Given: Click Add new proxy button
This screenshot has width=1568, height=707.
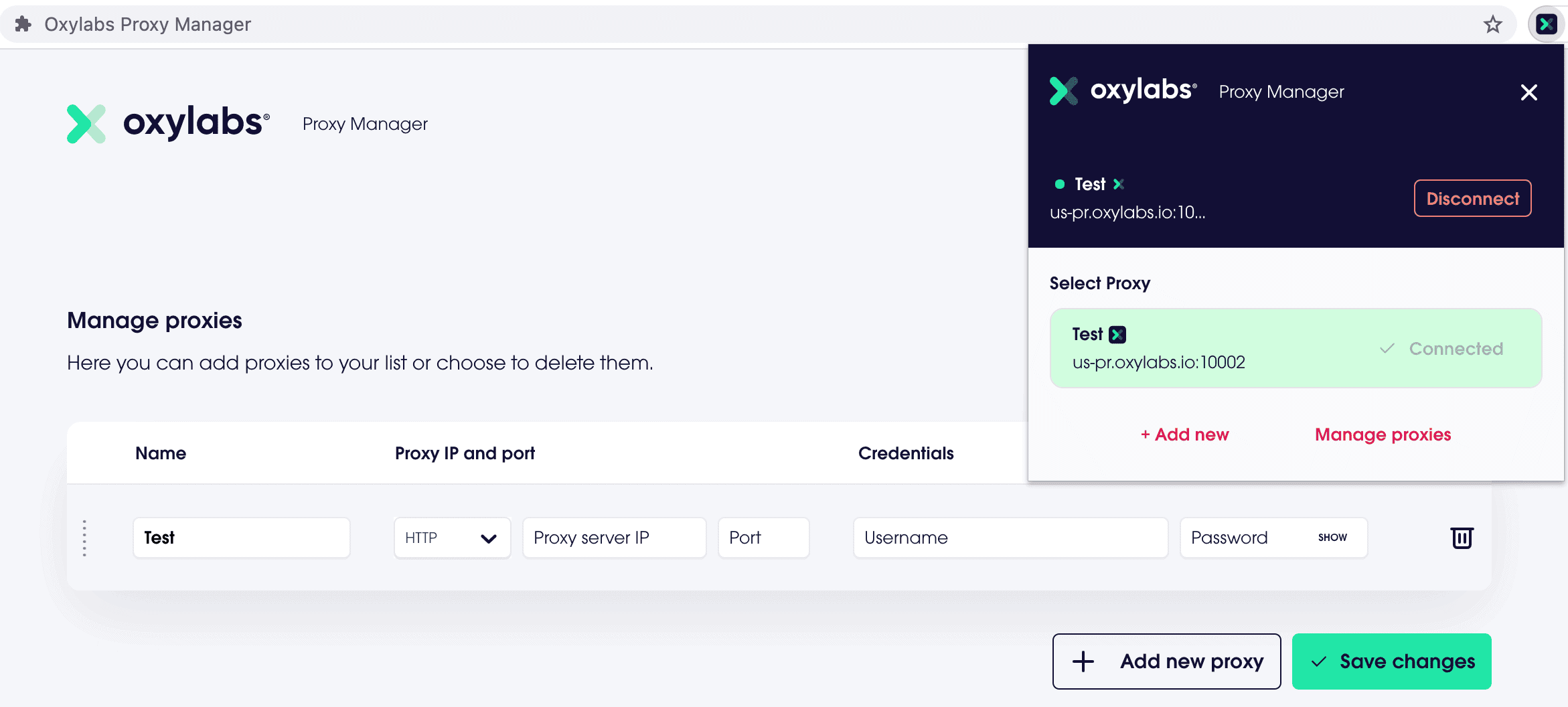Looking at the screenshot, I should click(1166, 661).
